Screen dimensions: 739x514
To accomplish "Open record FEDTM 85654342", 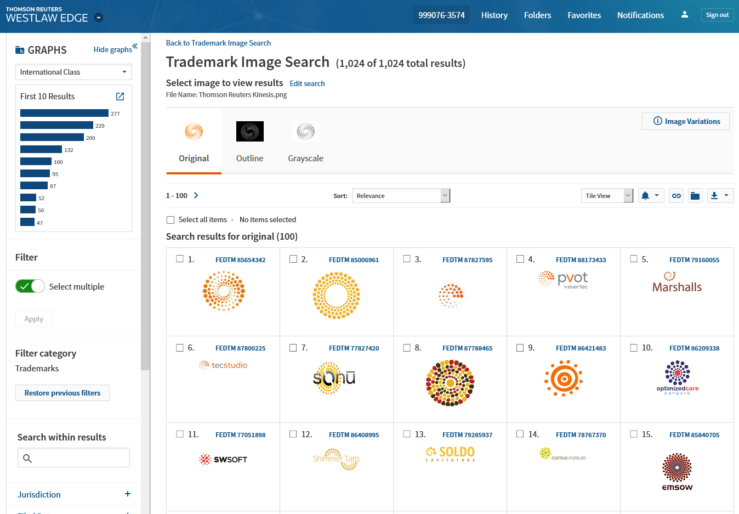I will 240,260.
